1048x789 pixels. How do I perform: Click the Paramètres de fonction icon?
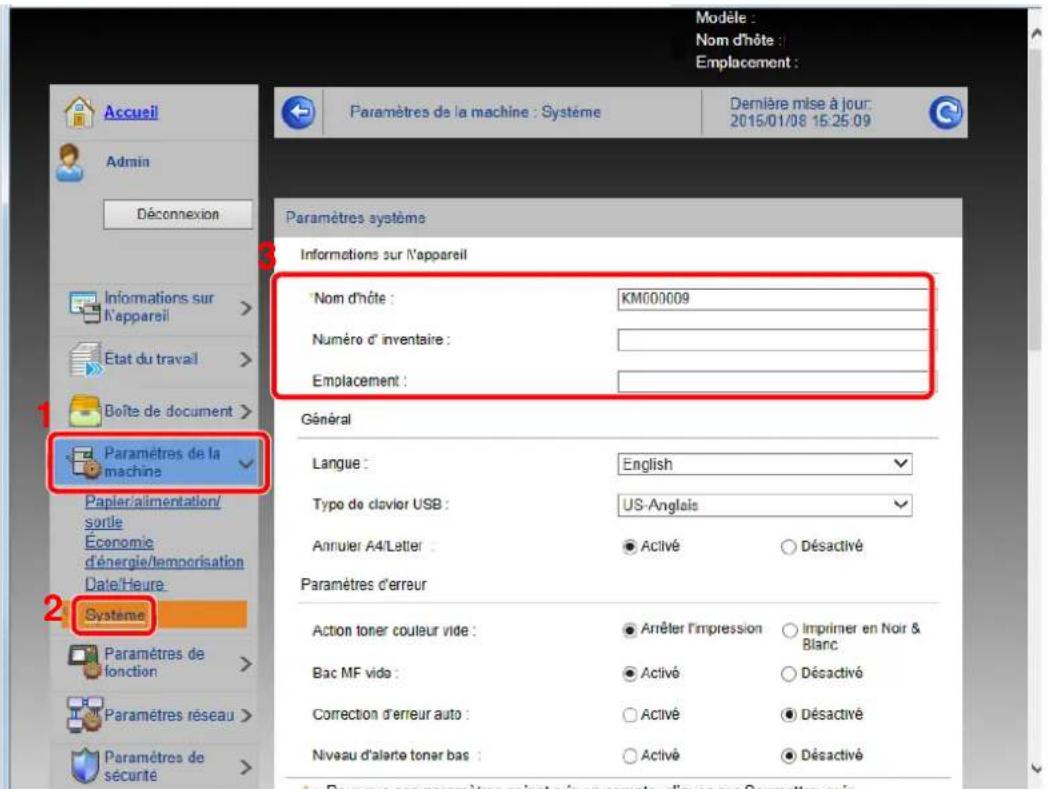click(x=85, y=662)
